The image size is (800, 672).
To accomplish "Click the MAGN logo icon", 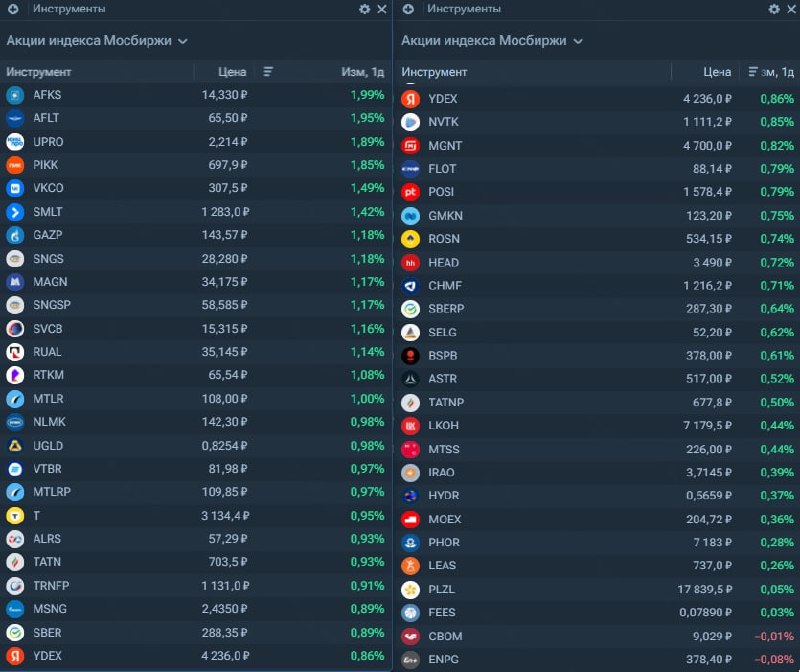I will pos(15,282).
